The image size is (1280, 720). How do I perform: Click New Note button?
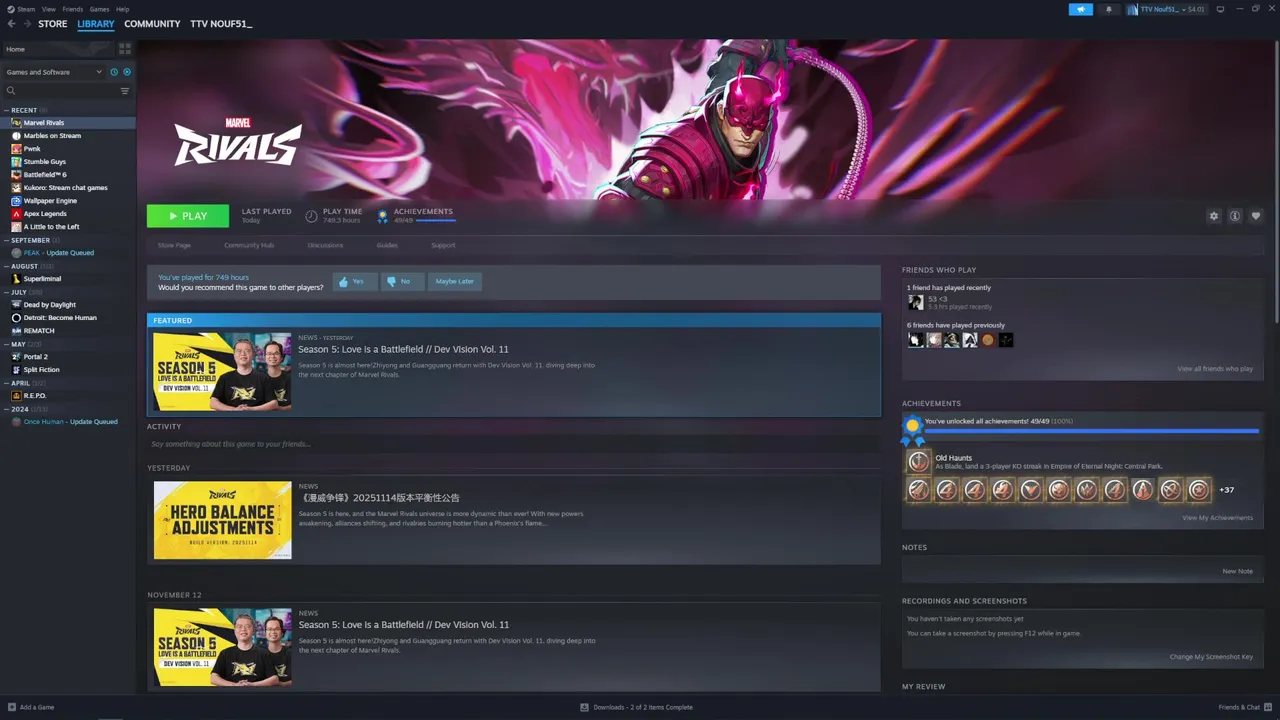coord(1237,571)
